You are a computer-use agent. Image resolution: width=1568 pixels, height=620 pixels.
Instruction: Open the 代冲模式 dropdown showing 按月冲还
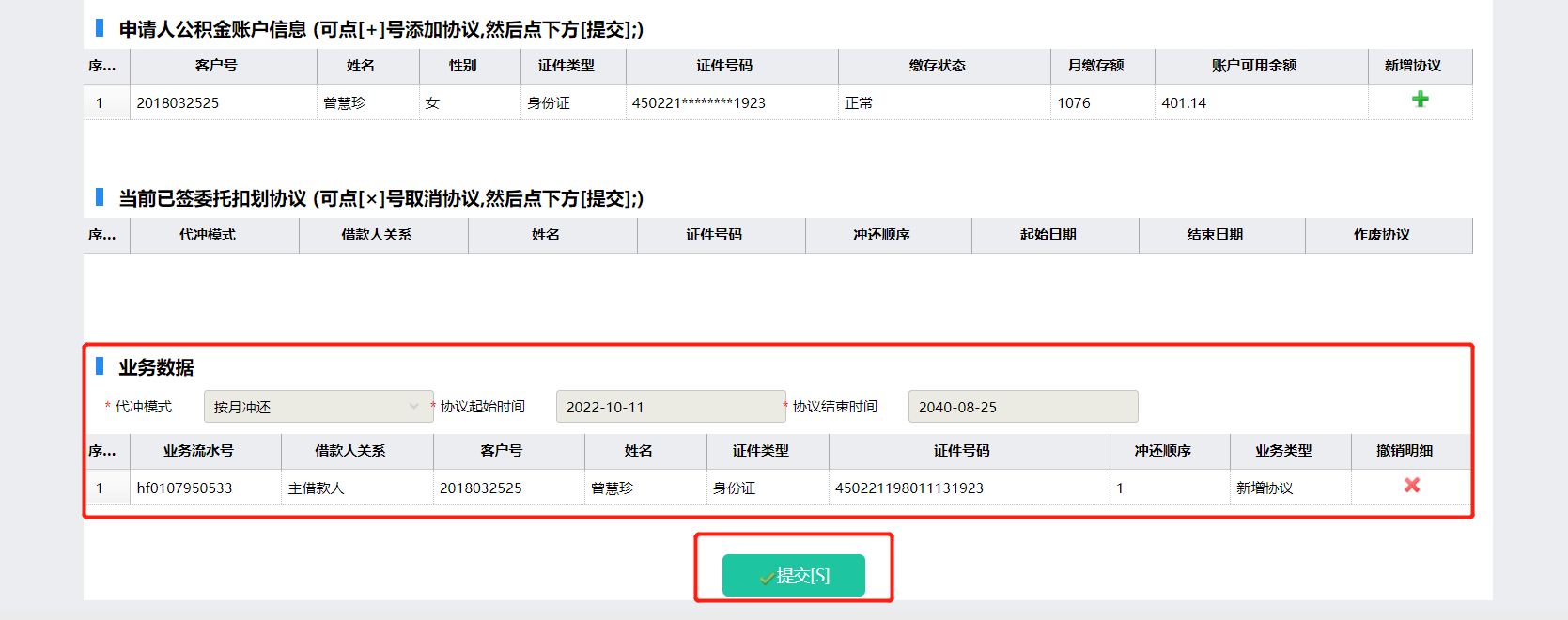click(318, 407)
